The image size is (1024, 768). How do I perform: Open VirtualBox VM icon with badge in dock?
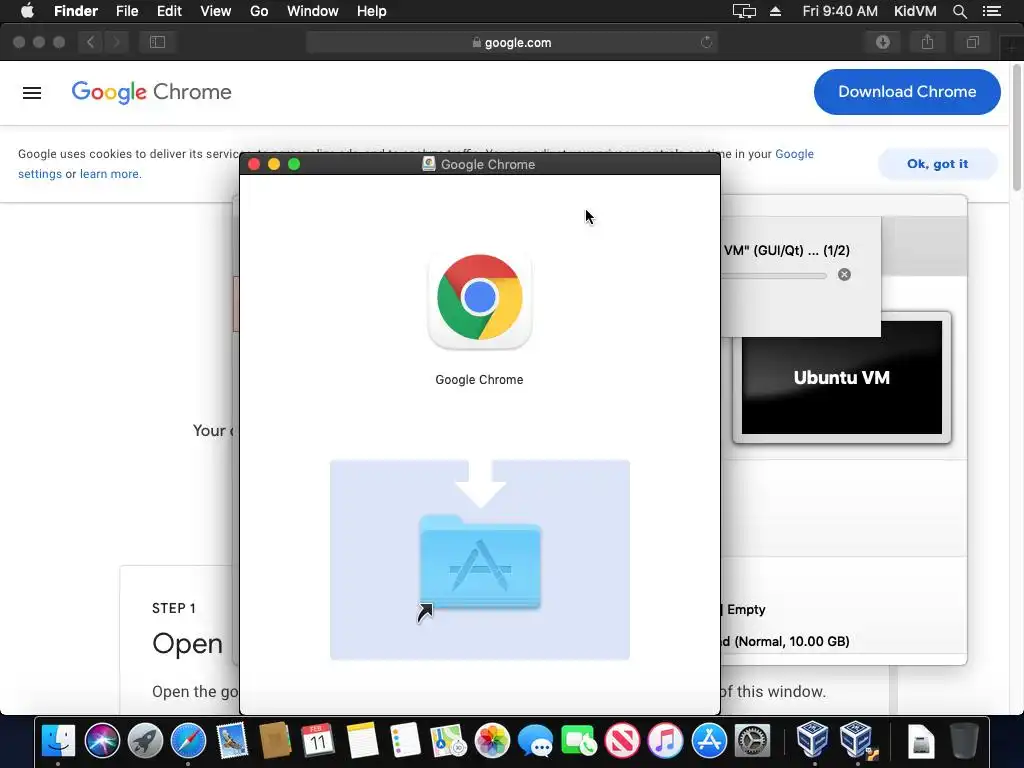tap(857, 739)
